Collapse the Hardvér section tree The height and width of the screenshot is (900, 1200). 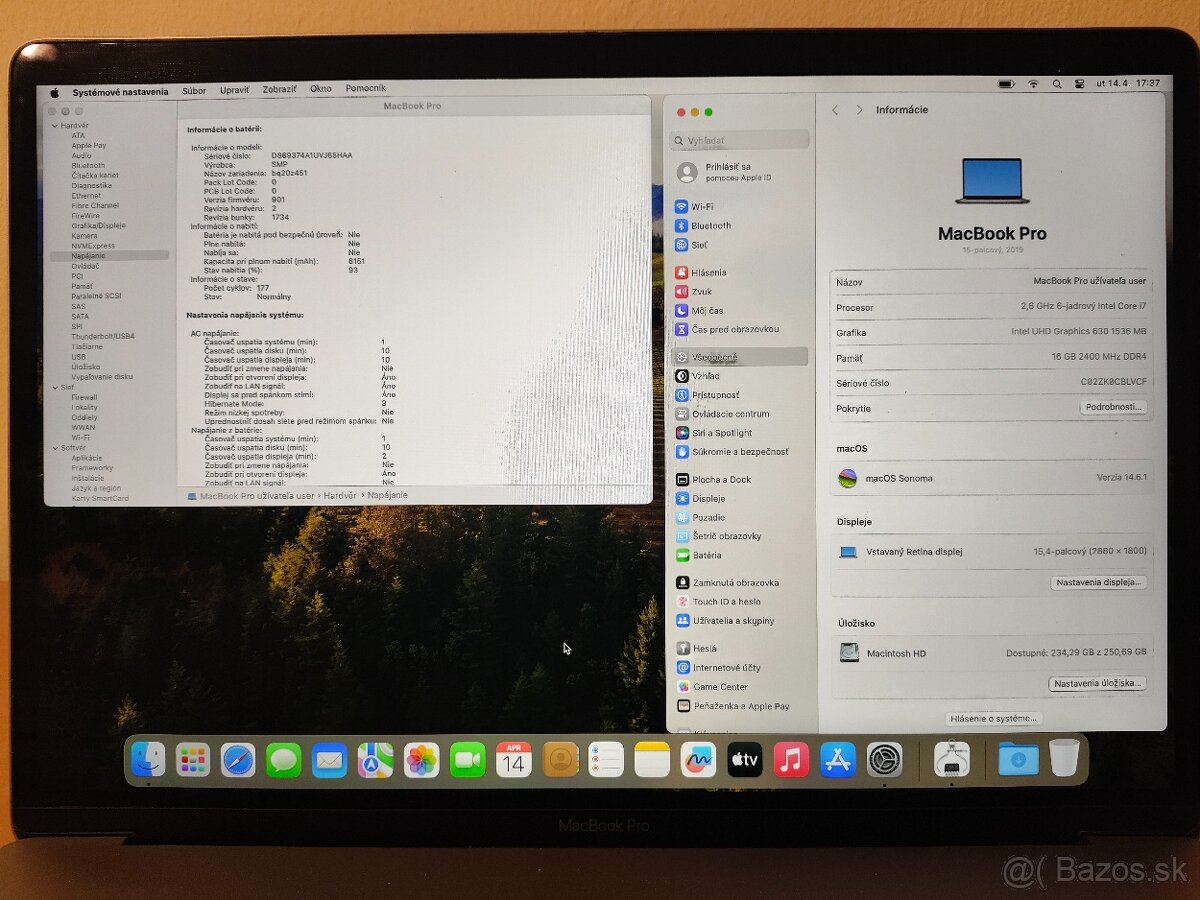(x=58, y=125)
